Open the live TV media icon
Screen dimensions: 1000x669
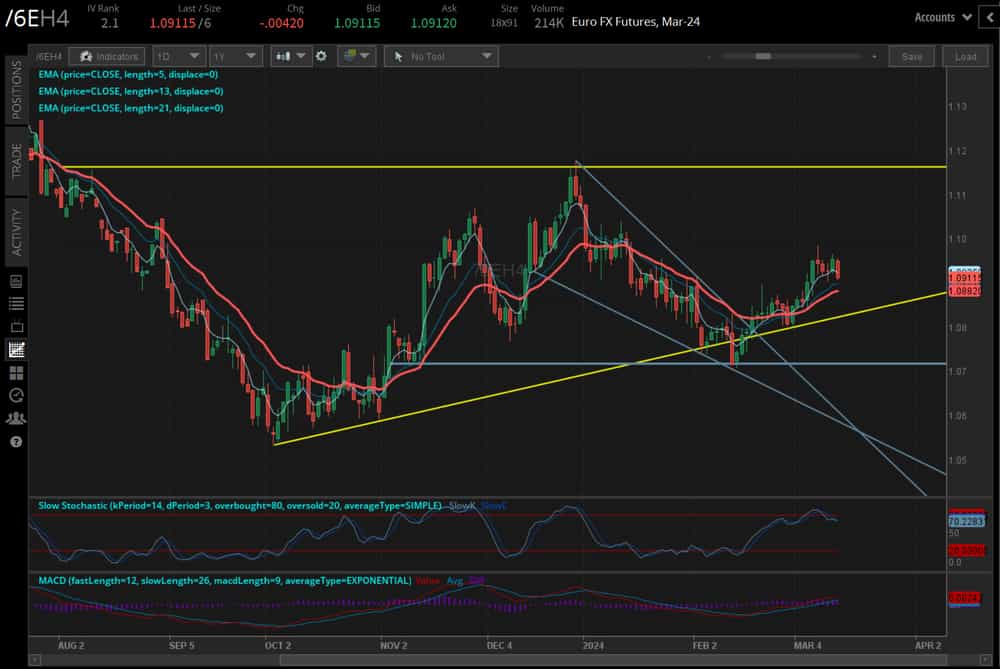pos(16,326)
